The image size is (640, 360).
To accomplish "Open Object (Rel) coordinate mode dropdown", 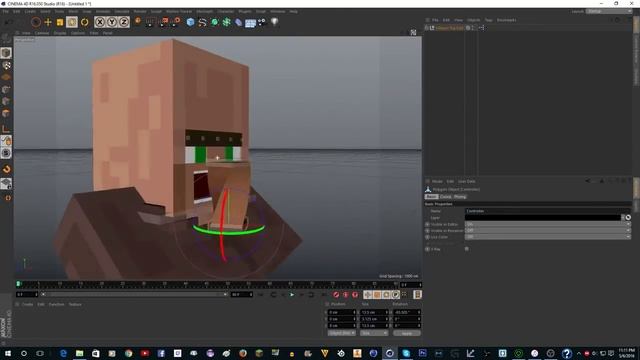I will [x=342, y=333].
